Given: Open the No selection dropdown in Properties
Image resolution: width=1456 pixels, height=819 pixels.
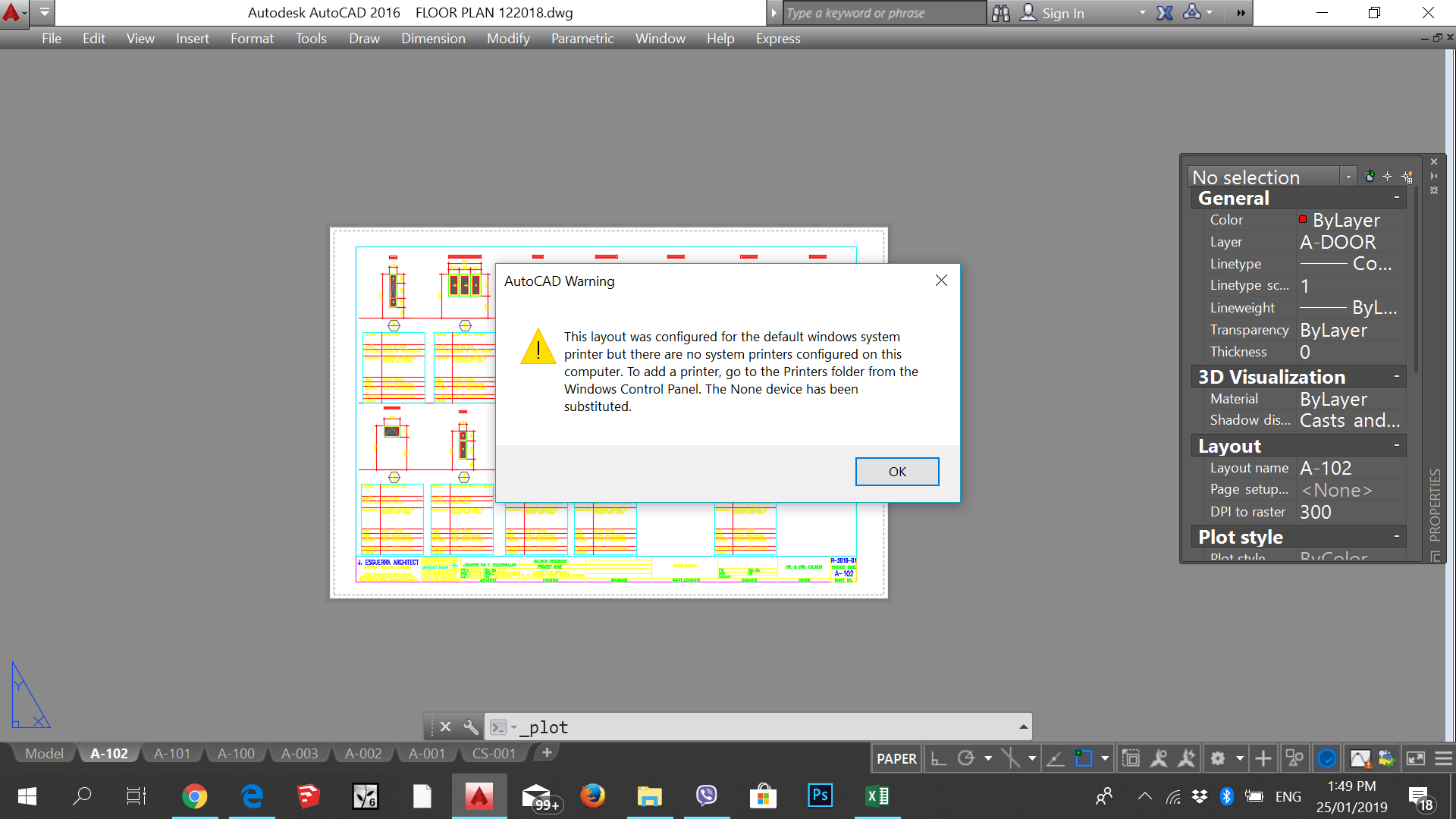Looking at the screenshot, I should [x=1348, y=176].
